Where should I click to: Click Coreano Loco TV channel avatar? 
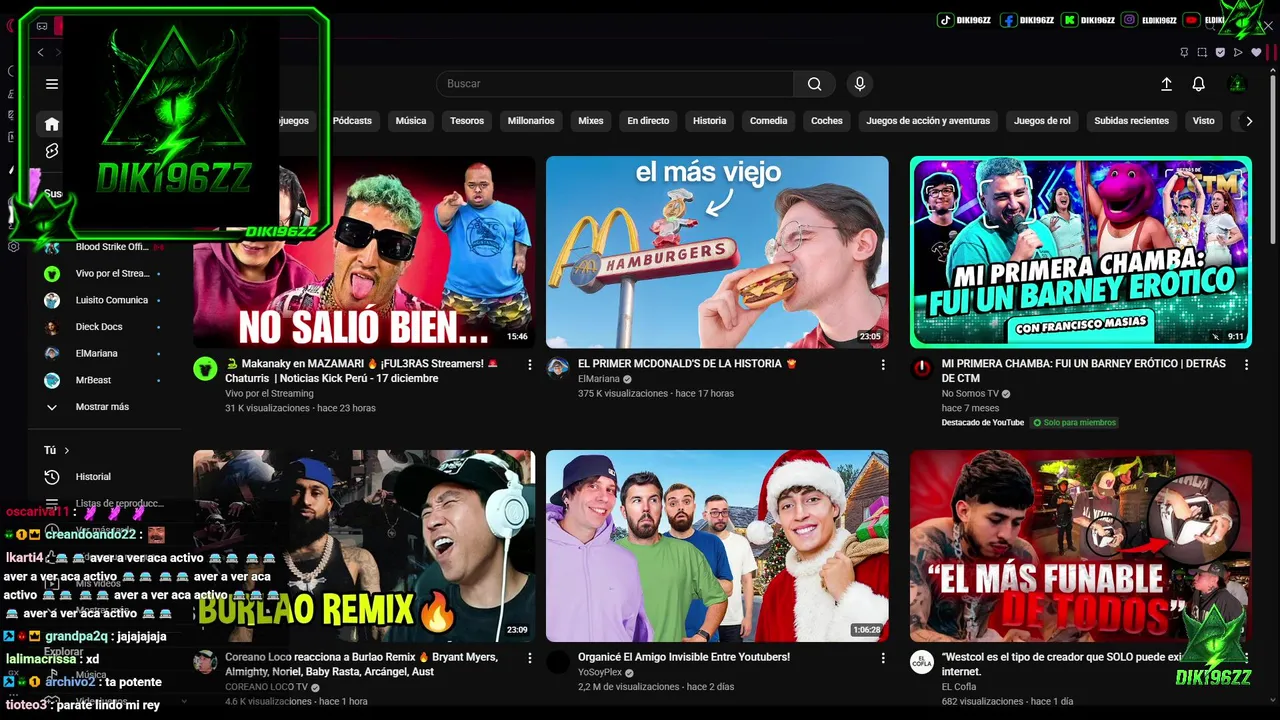coord(205,662)
